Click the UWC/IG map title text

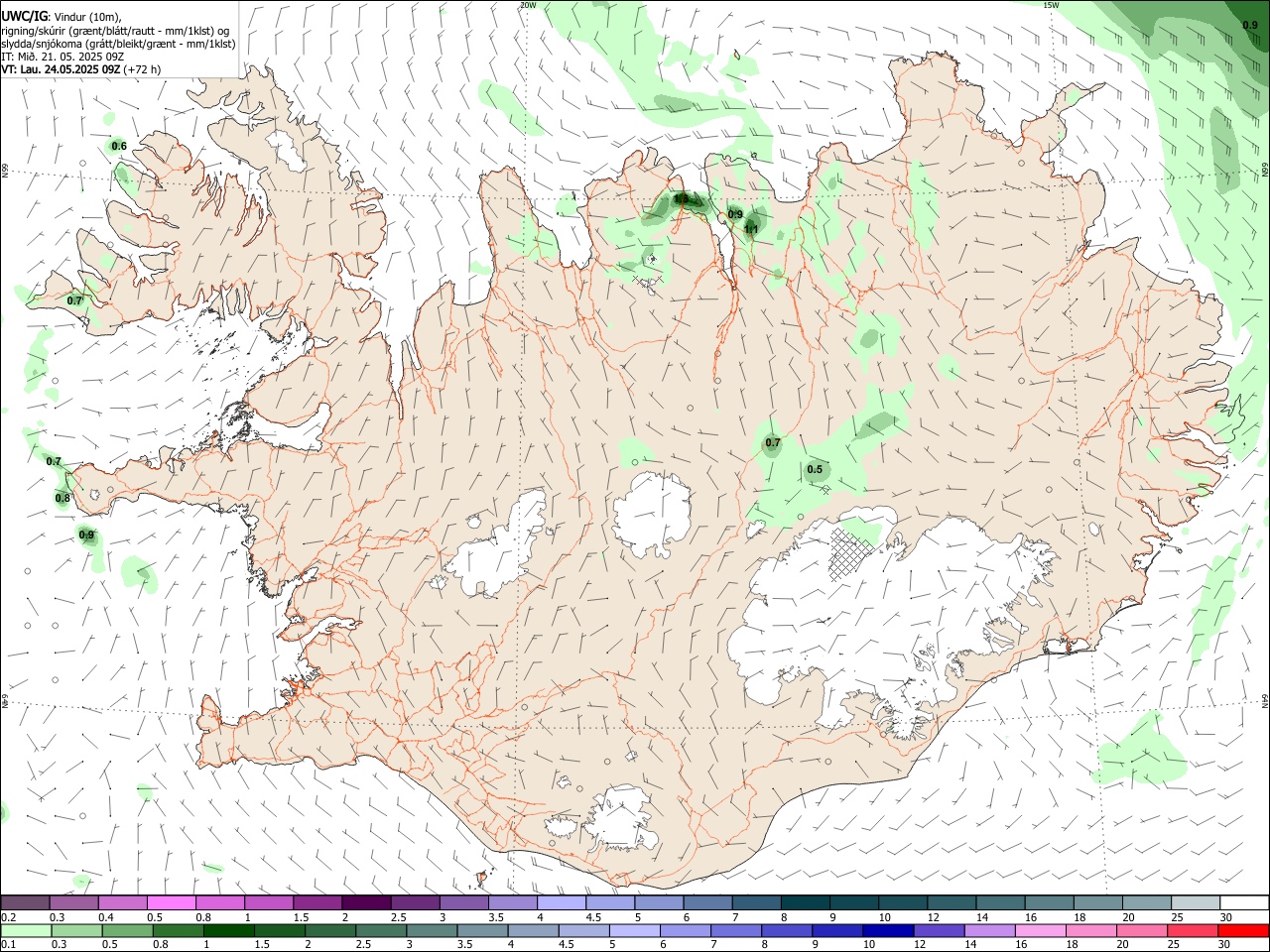point(24,17)
